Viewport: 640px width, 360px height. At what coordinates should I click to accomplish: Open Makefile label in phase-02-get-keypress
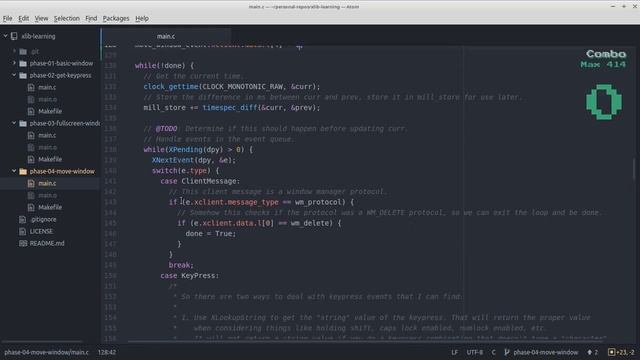coord(50,111)
